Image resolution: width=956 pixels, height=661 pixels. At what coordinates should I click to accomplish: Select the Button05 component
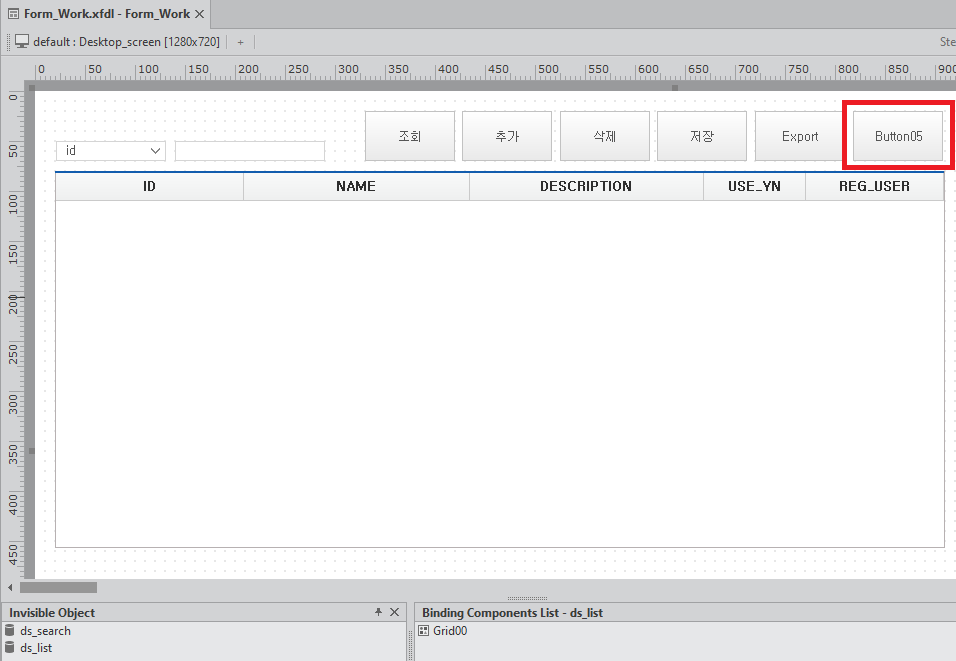click(x=898, y=136)
